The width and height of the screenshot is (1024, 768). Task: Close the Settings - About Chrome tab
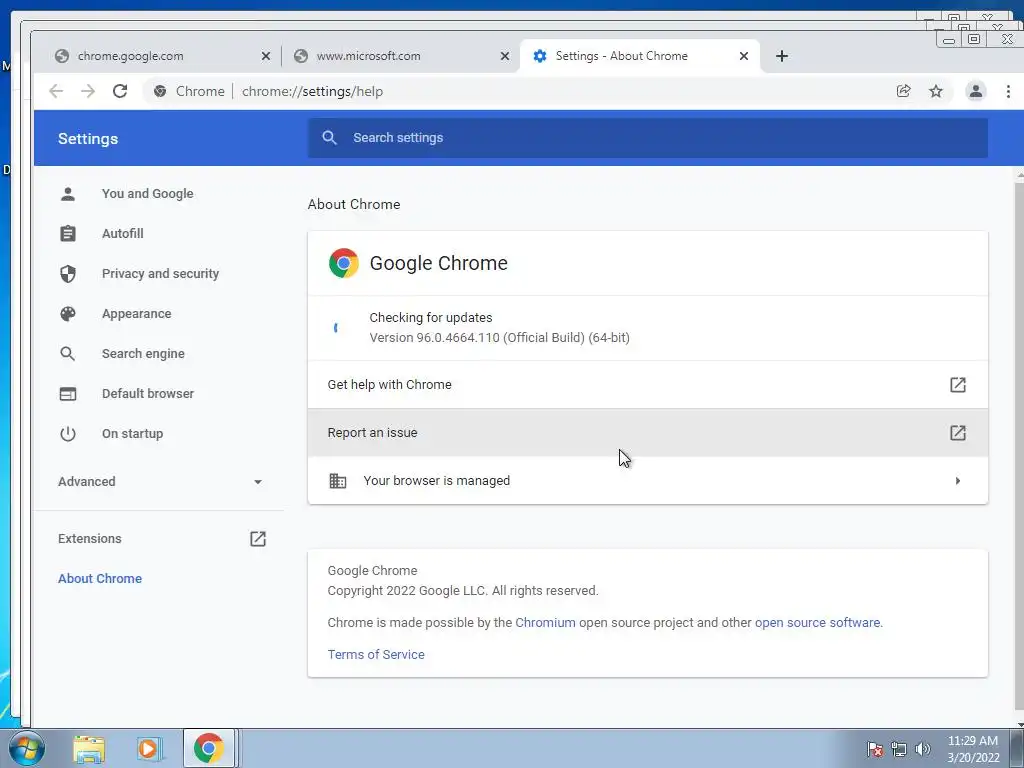point(744,56)
